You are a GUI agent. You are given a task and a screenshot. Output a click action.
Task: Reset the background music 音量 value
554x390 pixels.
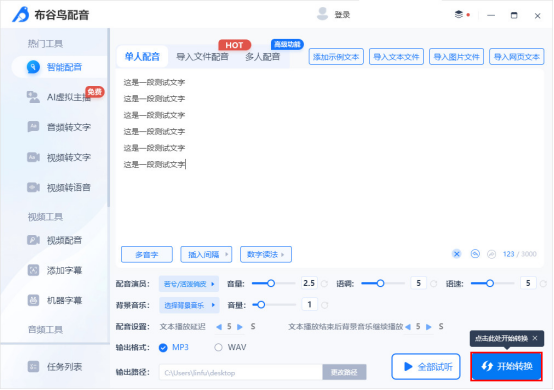coord(325,305)
